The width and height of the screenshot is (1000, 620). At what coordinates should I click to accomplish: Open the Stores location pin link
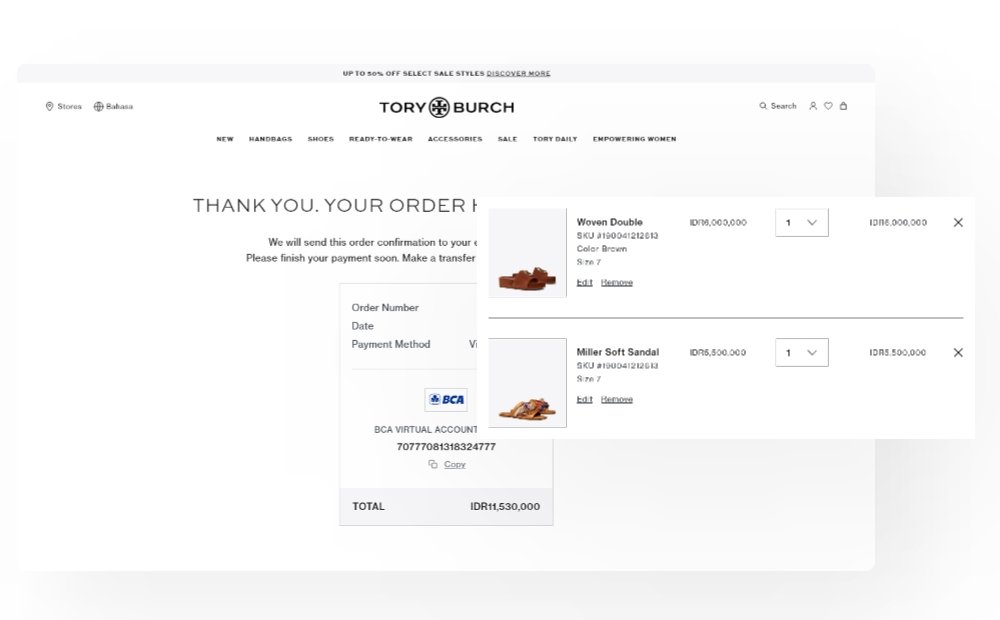coord(50,106)
